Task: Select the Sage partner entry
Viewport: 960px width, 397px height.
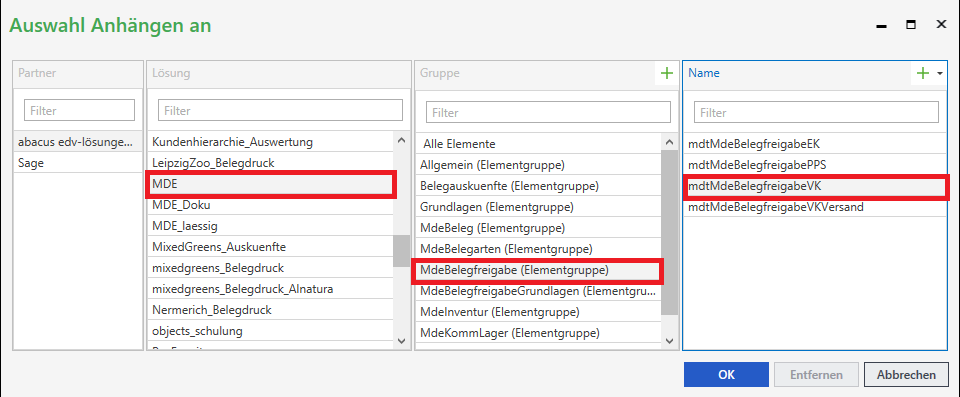Action: click(x=78, y=163)
